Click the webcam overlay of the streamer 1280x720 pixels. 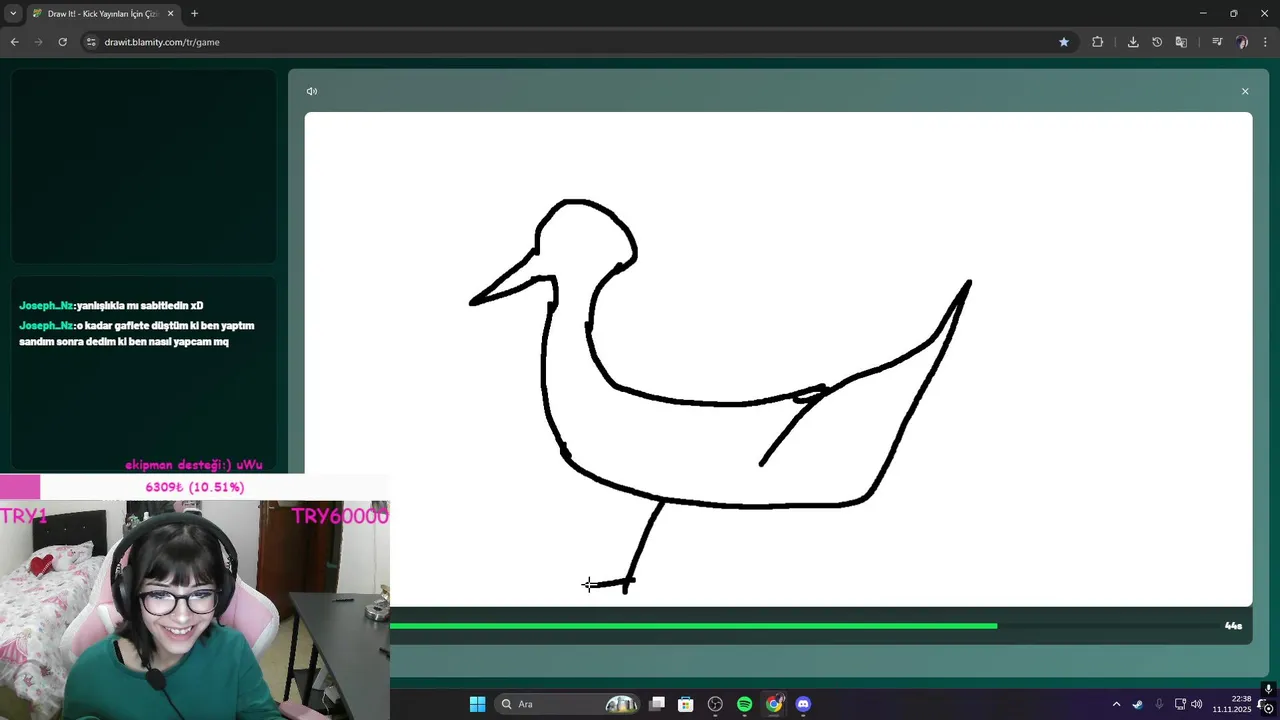pos(195,610)
